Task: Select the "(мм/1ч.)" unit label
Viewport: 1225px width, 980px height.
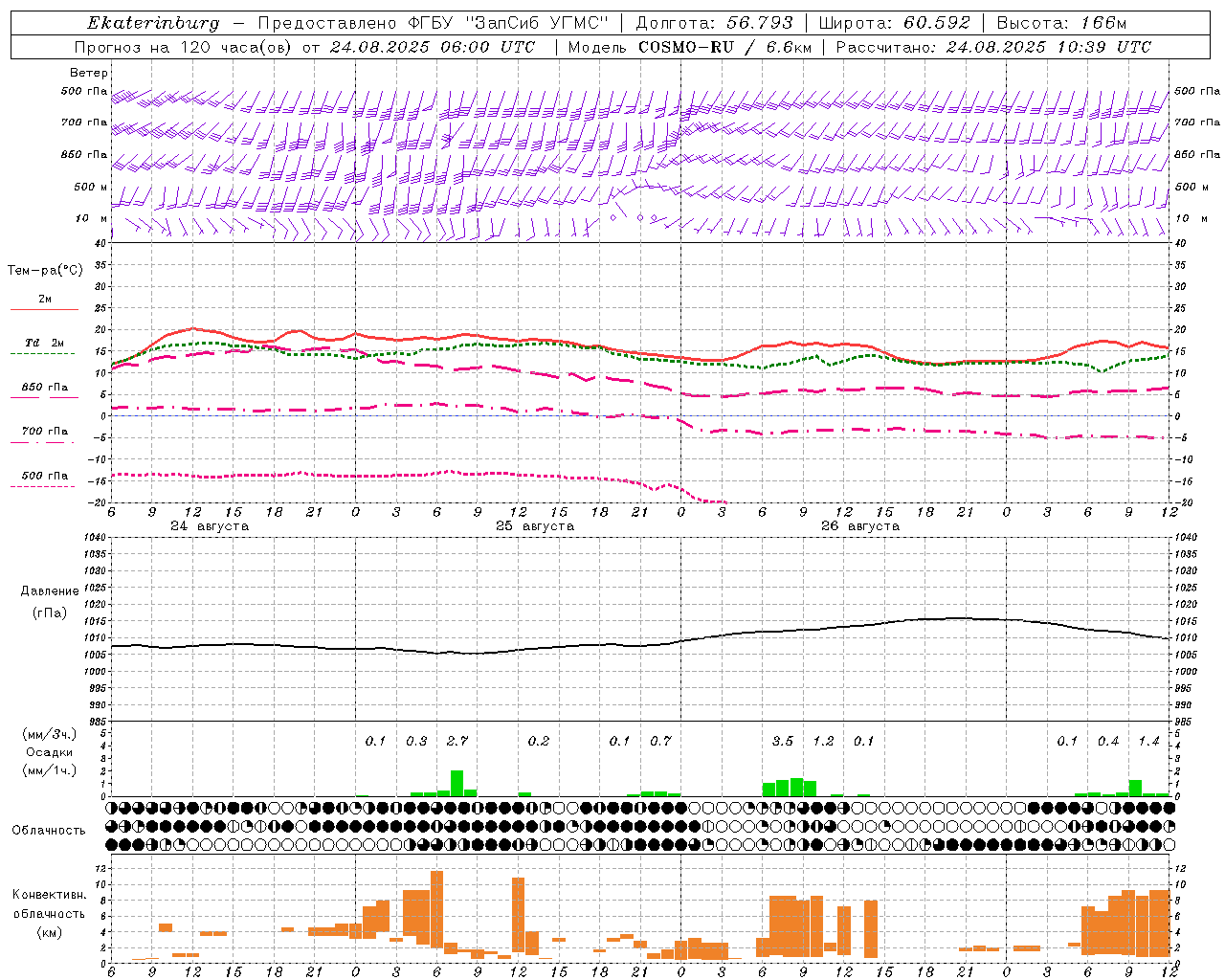Action: point(50,770)
